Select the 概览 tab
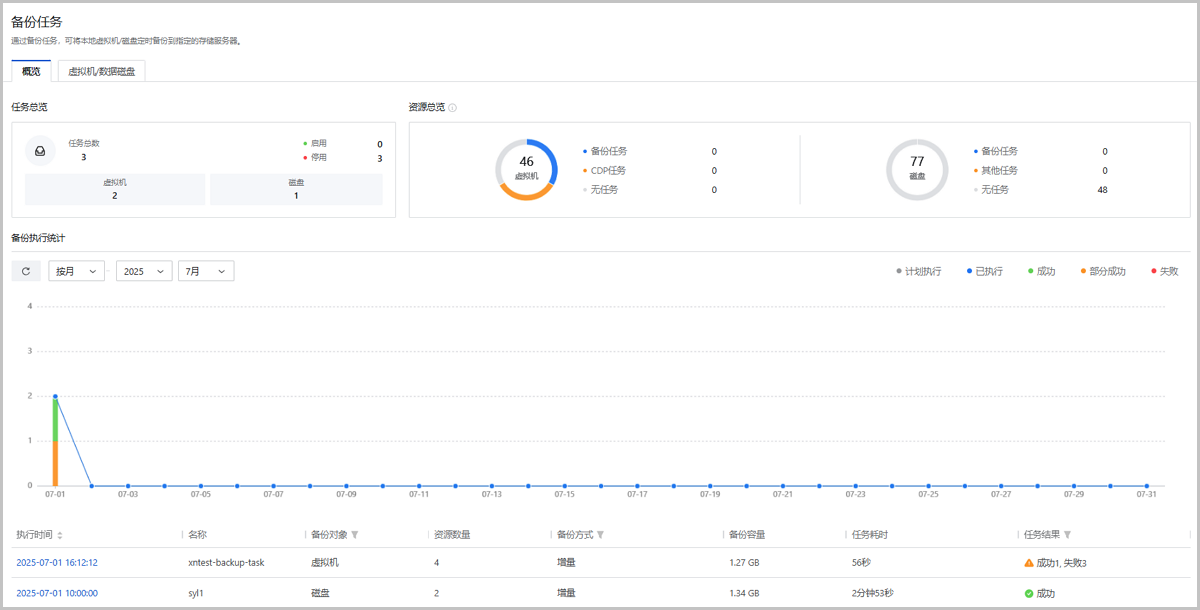This screenshot has width=1200, height=610. click(x=31, y=71)
